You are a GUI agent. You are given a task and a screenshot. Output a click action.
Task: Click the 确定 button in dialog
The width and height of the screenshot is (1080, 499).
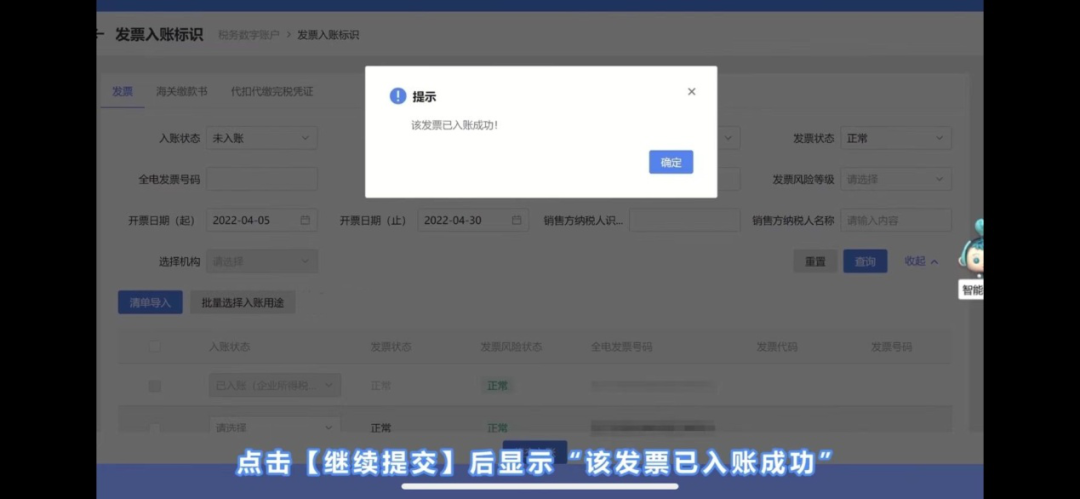tap(671, 162)
